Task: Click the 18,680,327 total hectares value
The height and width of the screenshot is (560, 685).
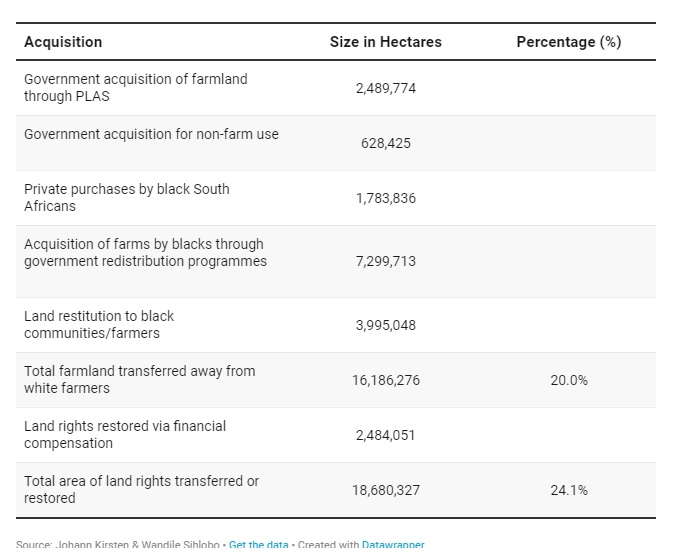Action: click(x=385, y=490)
